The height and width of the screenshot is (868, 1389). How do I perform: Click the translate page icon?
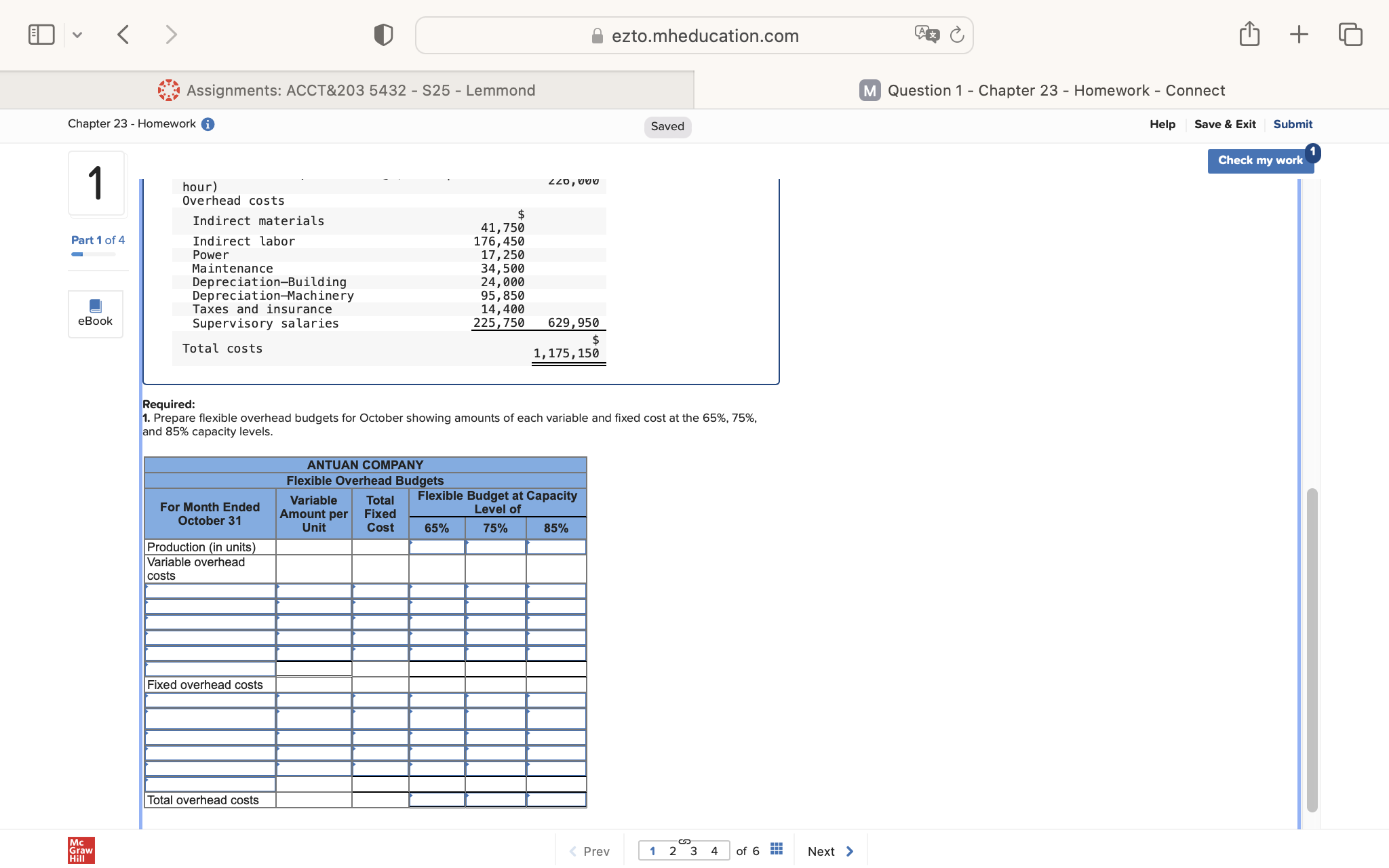(x=926, y=35)
